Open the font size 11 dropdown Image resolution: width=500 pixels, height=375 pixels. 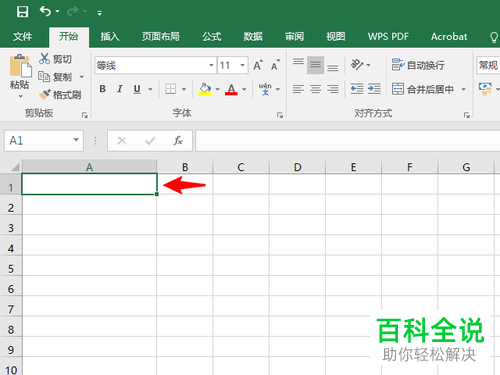tap(243, 65)
